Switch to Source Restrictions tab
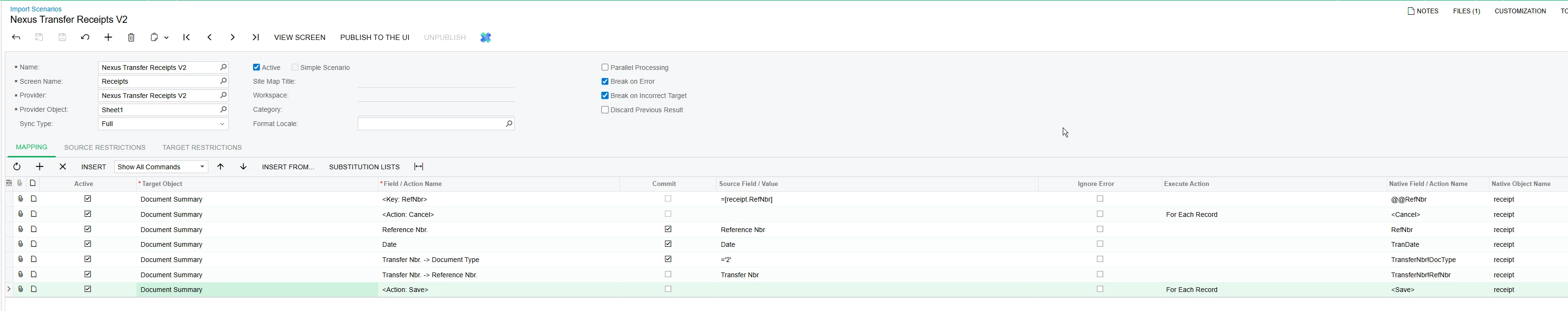The height and width of the screenshot is (311, 1568). coord(105,147)
